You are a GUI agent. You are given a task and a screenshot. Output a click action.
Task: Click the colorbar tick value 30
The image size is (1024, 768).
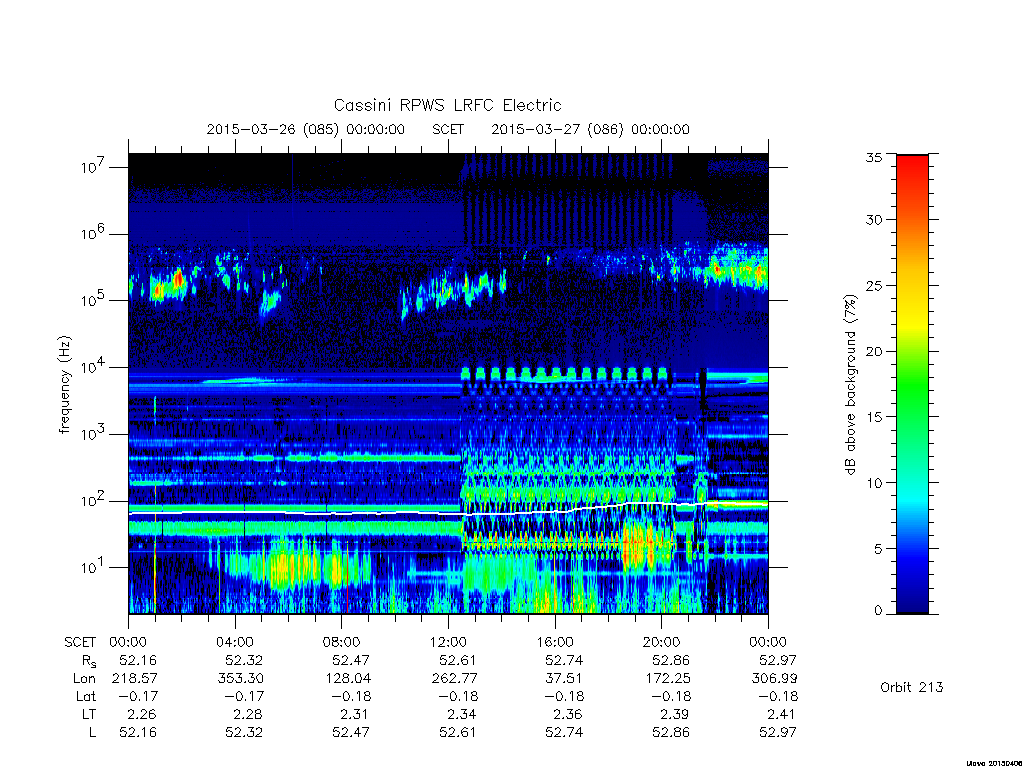click(x=873, y=219)
